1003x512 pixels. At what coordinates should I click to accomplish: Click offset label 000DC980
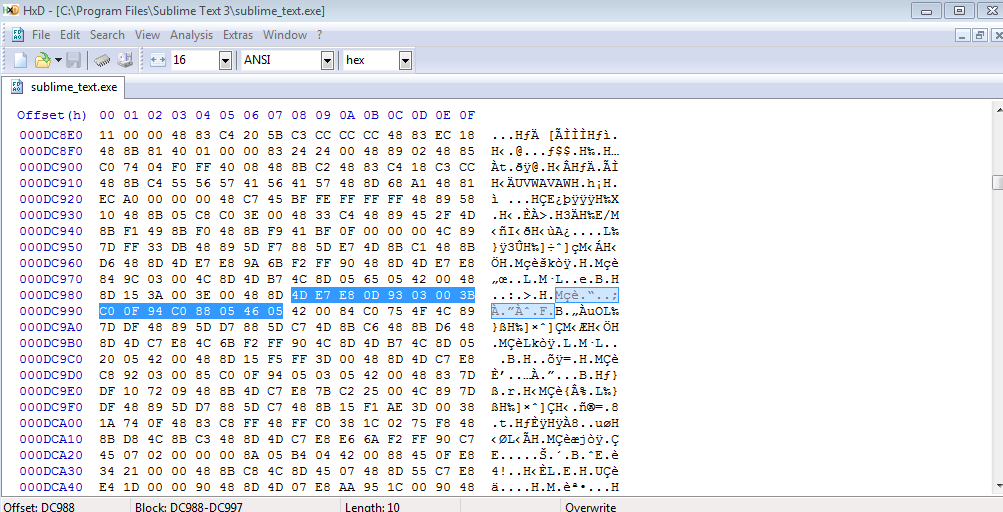point(51,295)
